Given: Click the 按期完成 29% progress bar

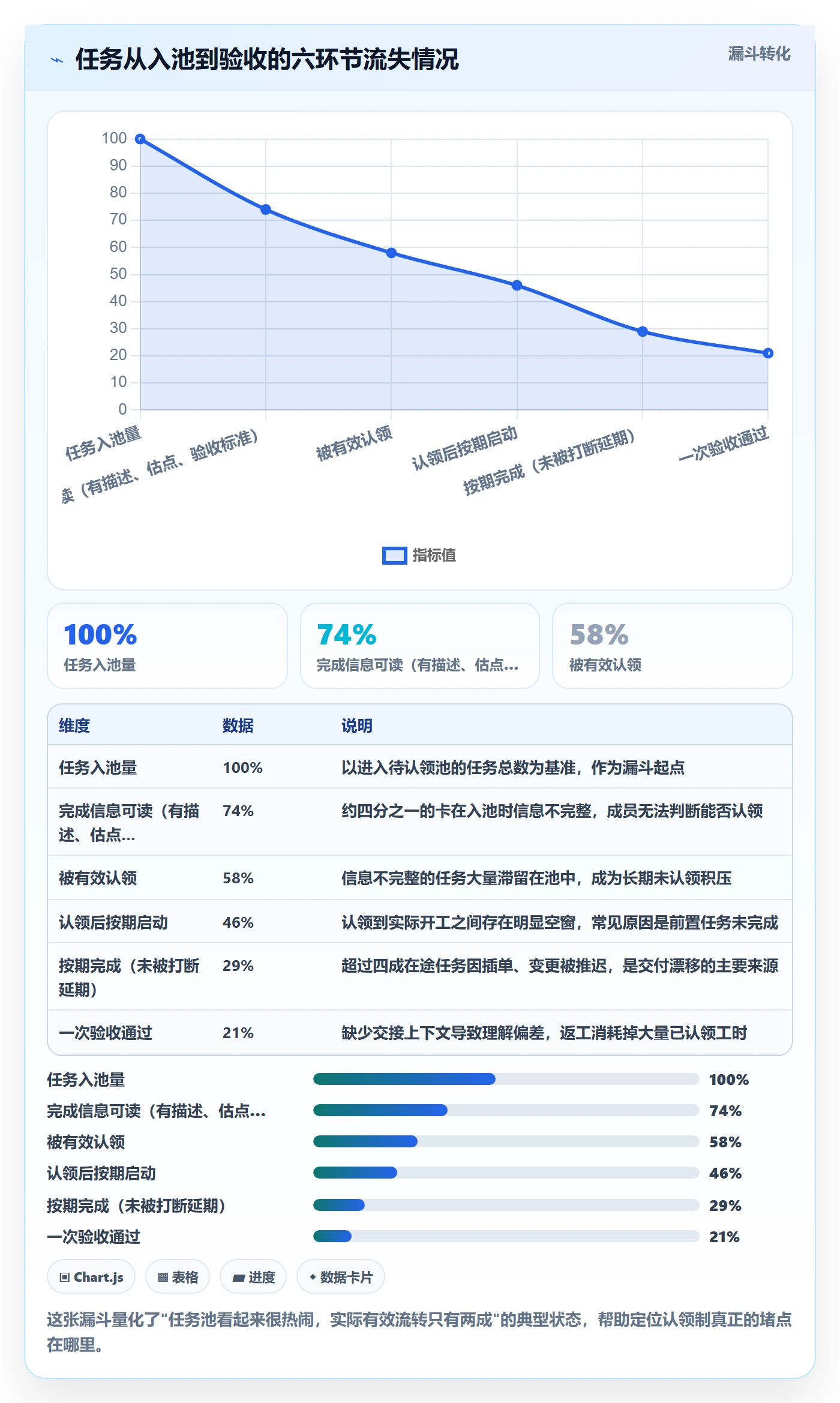Looking at the screenshot, I should [x=506, y=1205].
